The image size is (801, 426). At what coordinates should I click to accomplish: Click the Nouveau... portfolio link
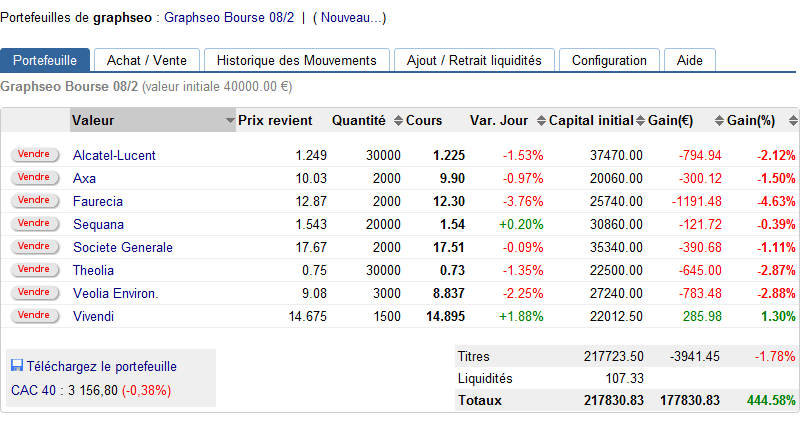[x=349, y=17]
